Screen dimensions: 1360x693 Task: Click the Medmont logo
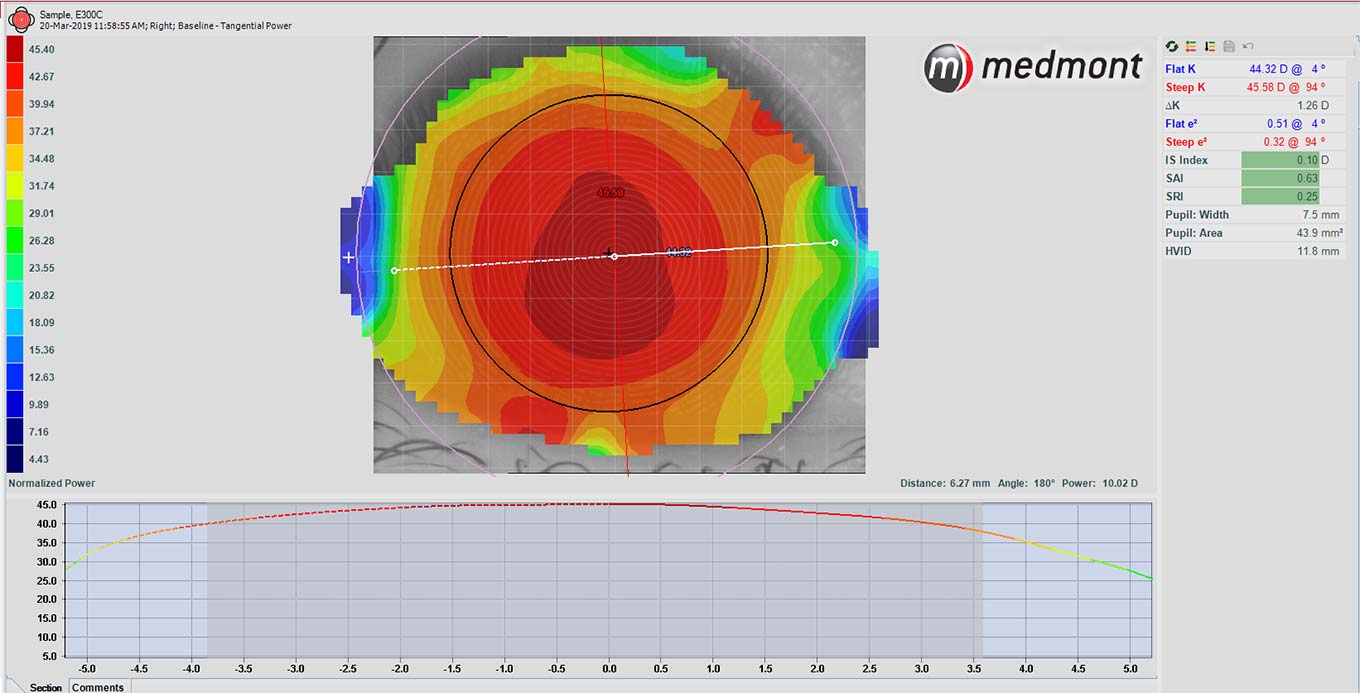[1032, 67]
